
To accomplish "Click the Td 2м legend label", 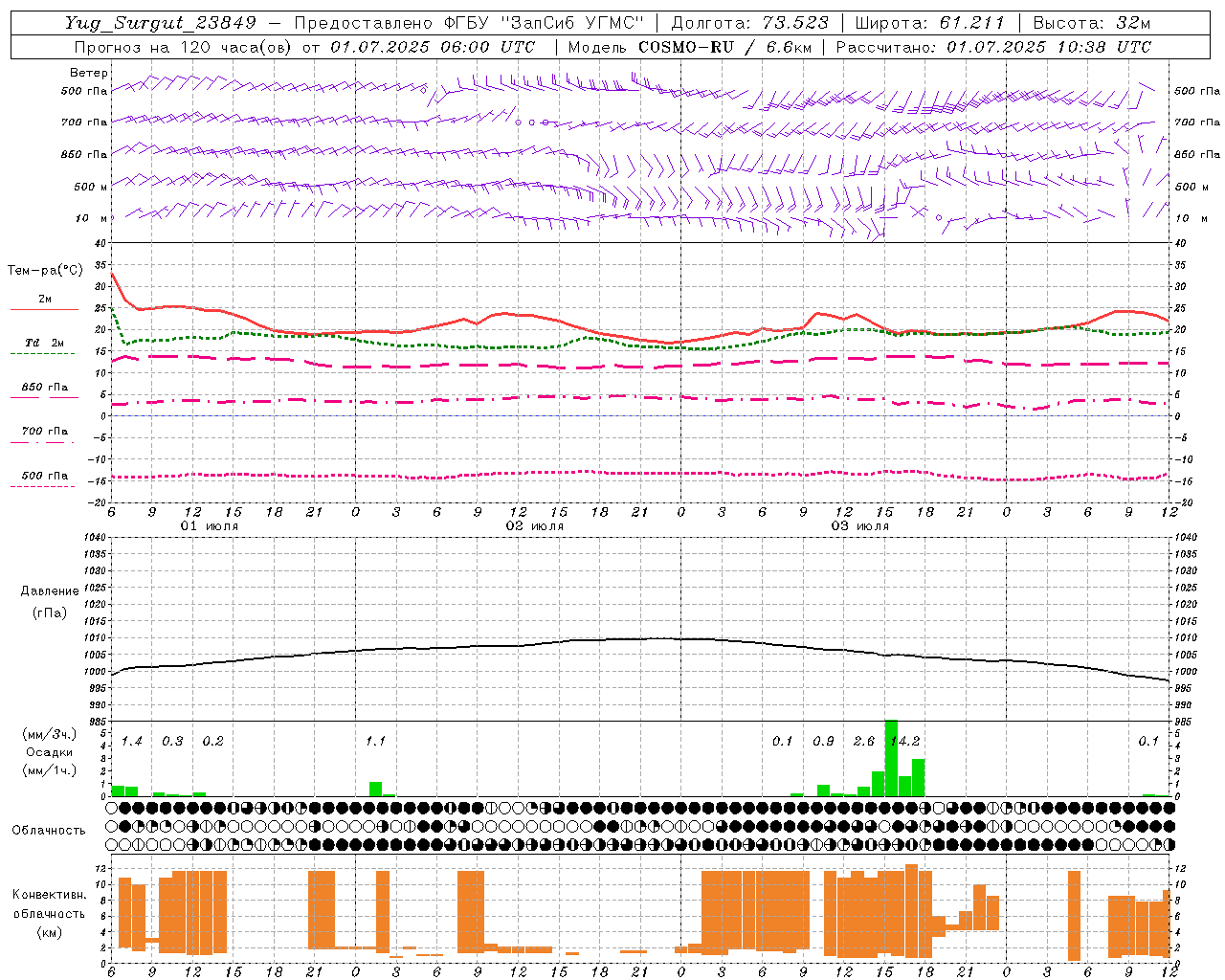I will pyautogui.click(x=45, y=343).
